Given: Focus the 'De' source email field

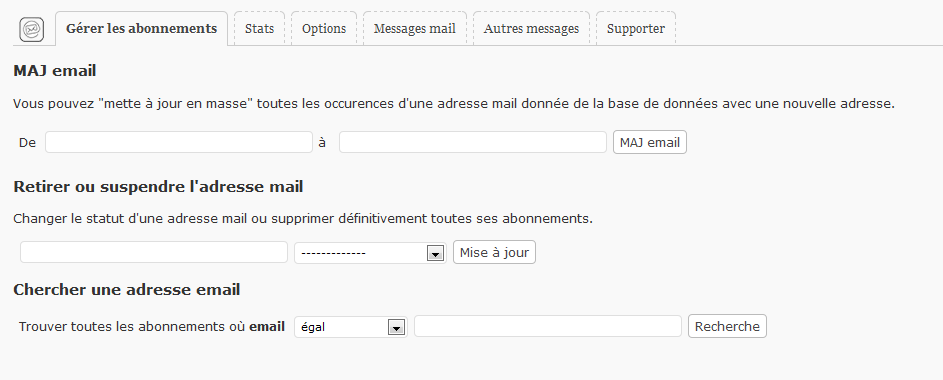Looking at the screenshot, I should click(179, 142).
